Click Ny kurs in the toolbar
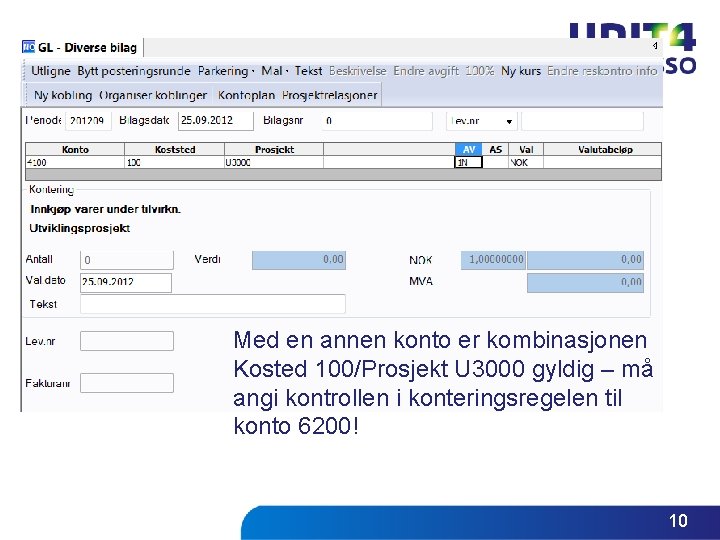This screenshot has height=540, width=720. (521, 71)
